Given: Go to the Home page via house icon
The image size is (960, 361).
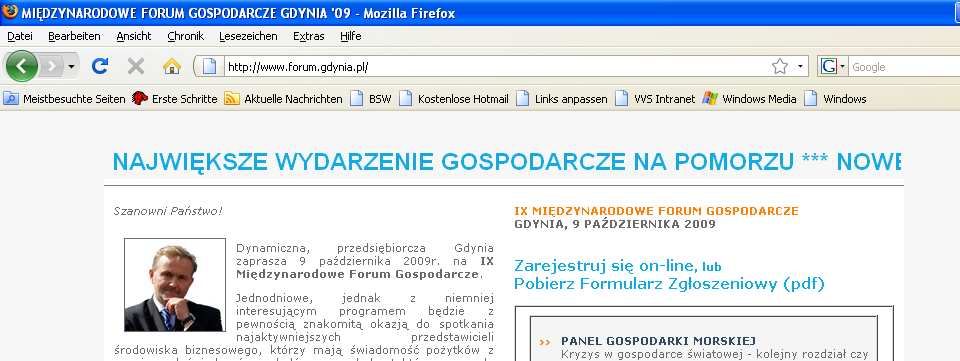Looking at the screenshot, I should pos(172,66).
